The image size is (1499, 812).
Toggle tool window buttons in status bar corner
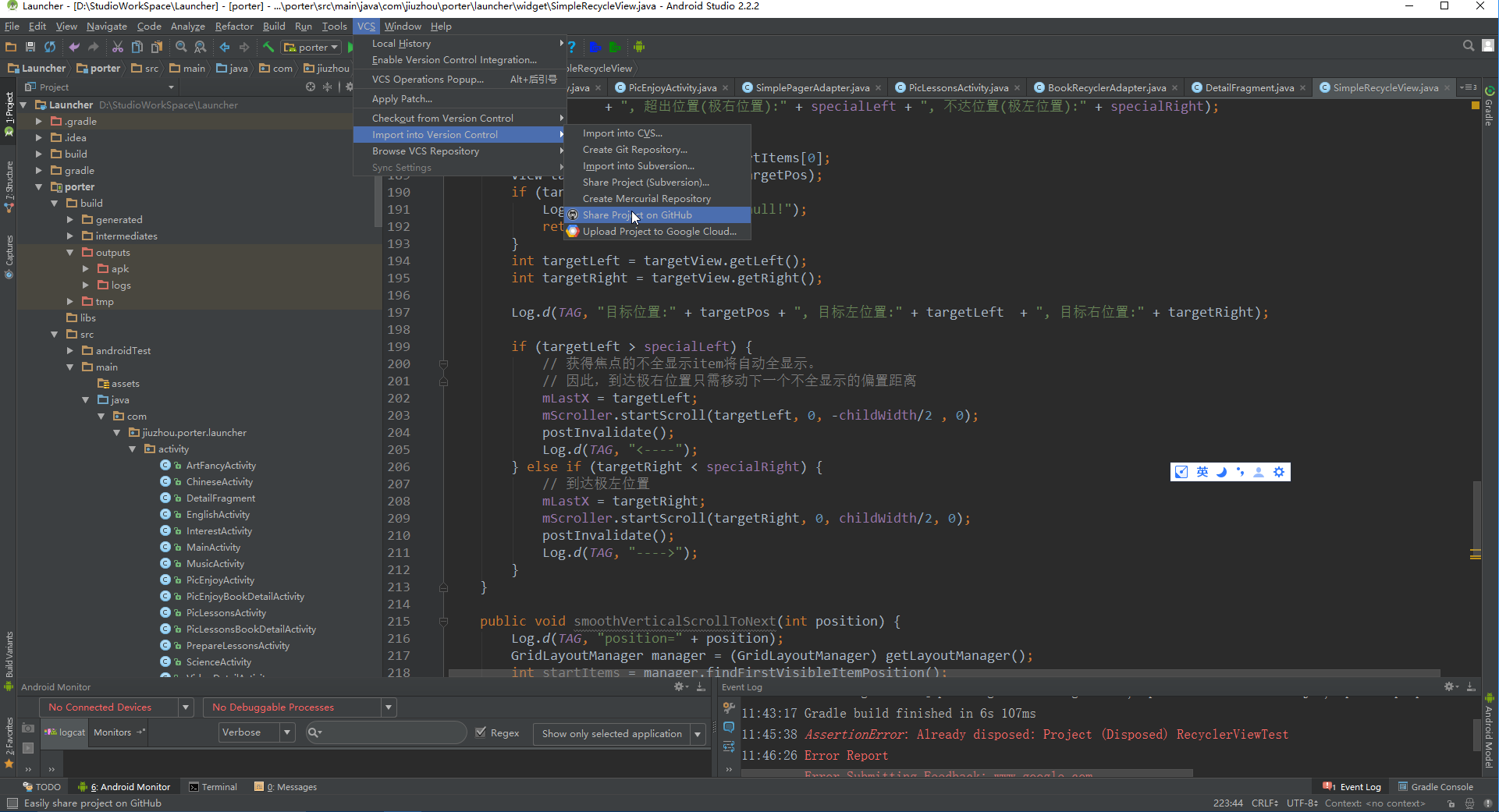point(12,803)
